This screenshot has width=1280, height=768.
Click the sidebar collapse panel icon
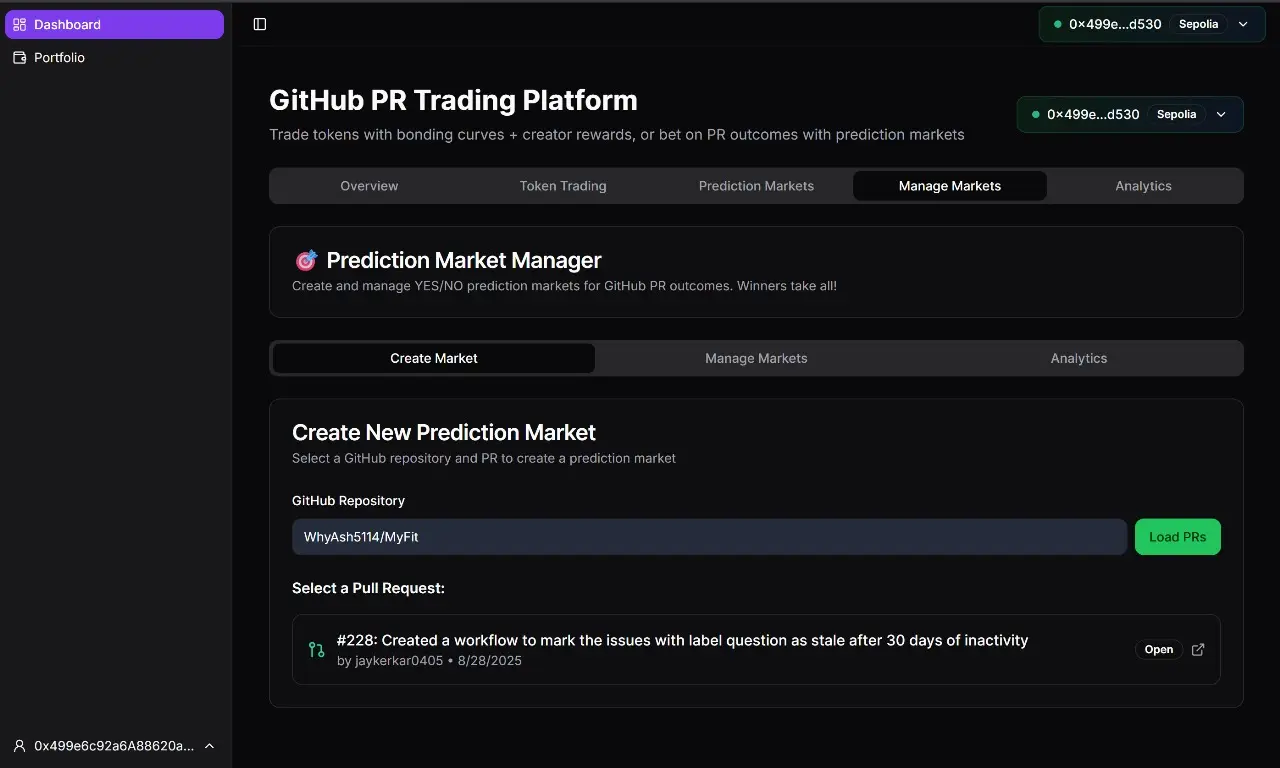click(x=260, y=24)
